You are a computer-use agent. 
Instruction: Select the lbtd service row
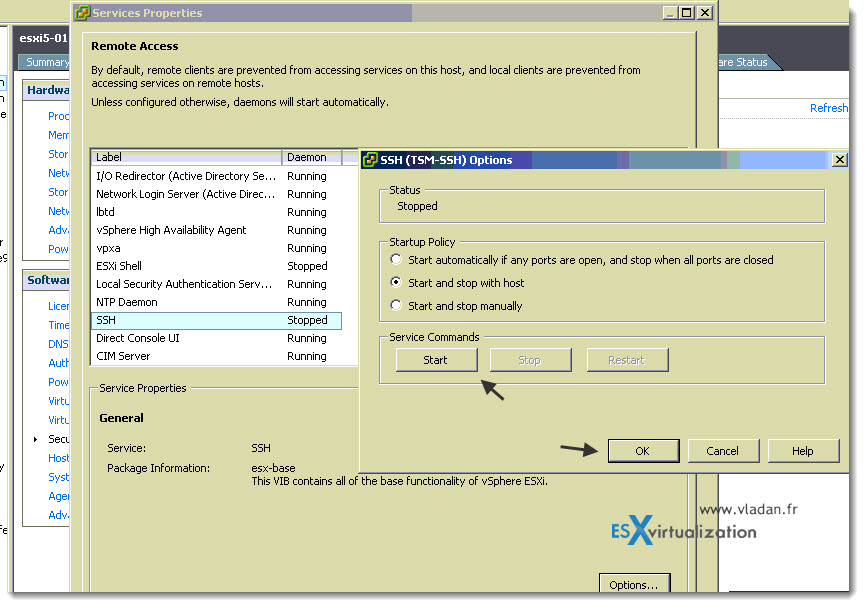[x=217, y=212]
